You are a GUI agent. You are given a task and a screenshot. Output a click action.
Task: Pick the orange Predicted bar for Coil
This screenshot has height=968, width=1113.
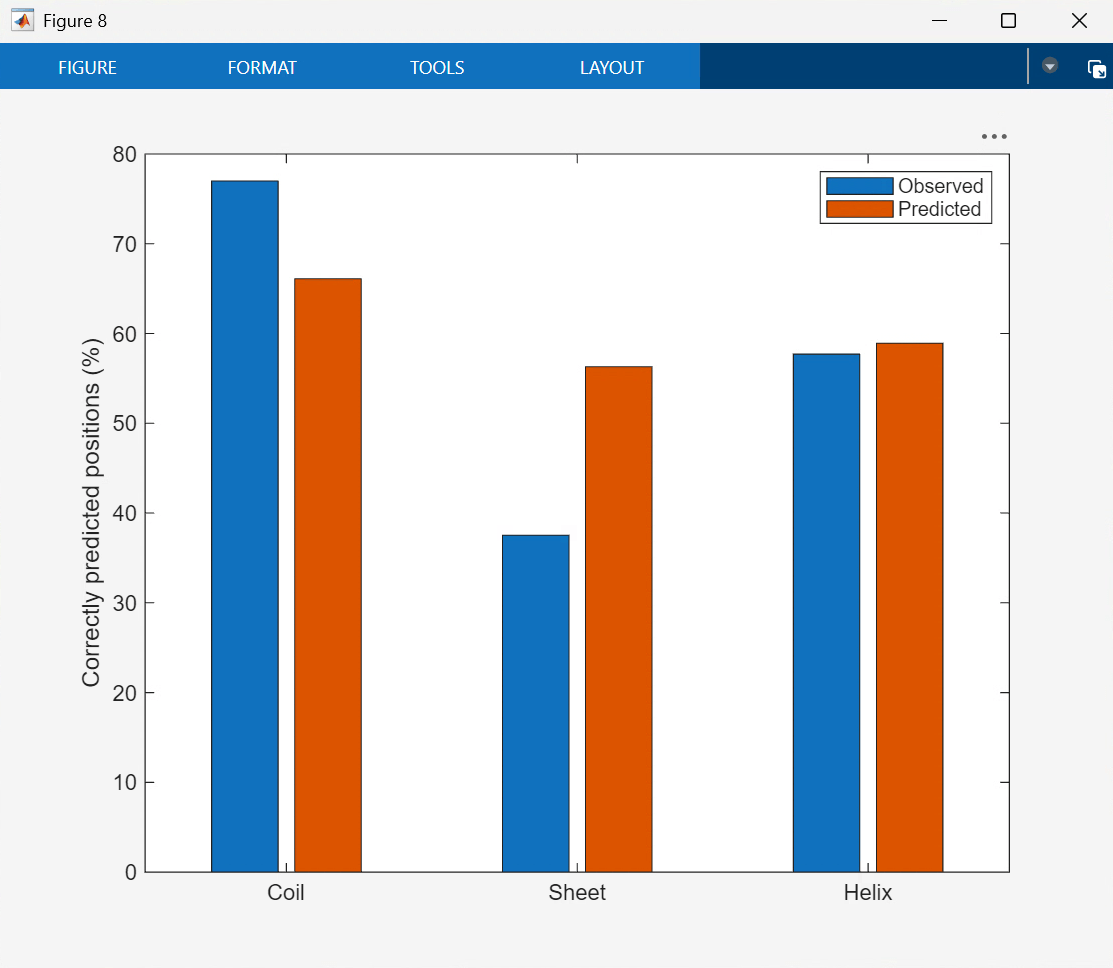[327, 575]
